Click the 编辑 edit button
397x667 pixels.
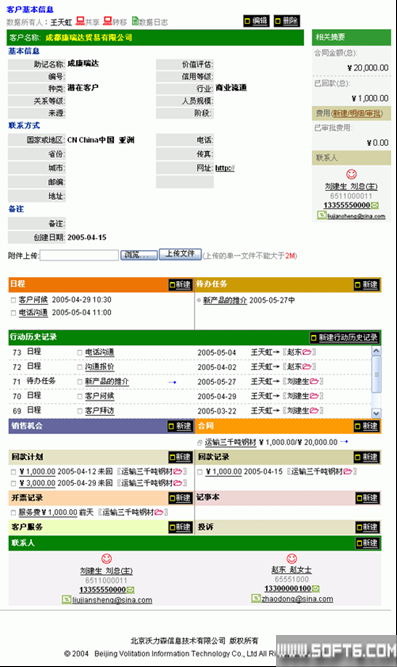256,21
